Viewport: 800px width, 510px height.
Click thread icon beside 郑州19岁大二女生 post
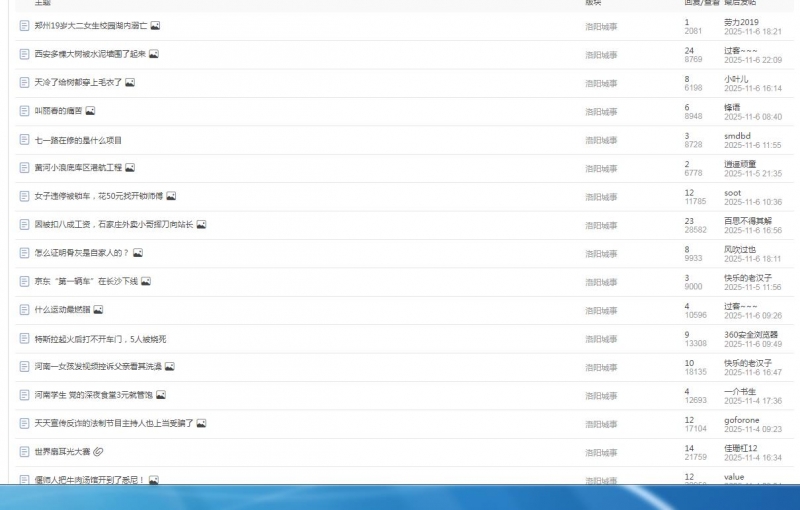tap(25, 25)
